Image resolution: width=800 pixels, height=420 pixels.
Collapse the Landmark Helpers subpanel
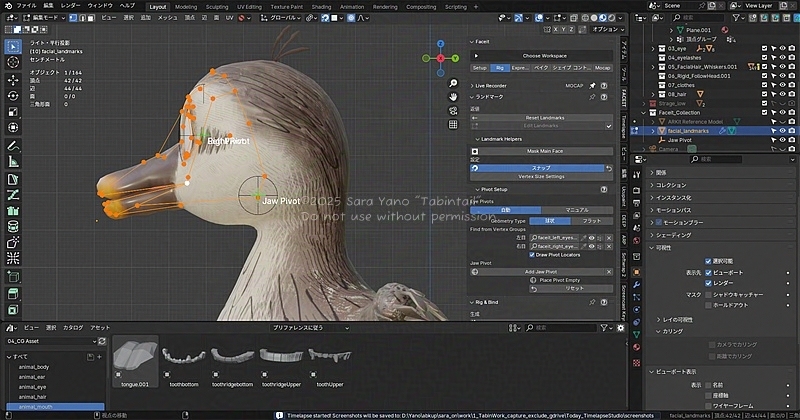478,139
